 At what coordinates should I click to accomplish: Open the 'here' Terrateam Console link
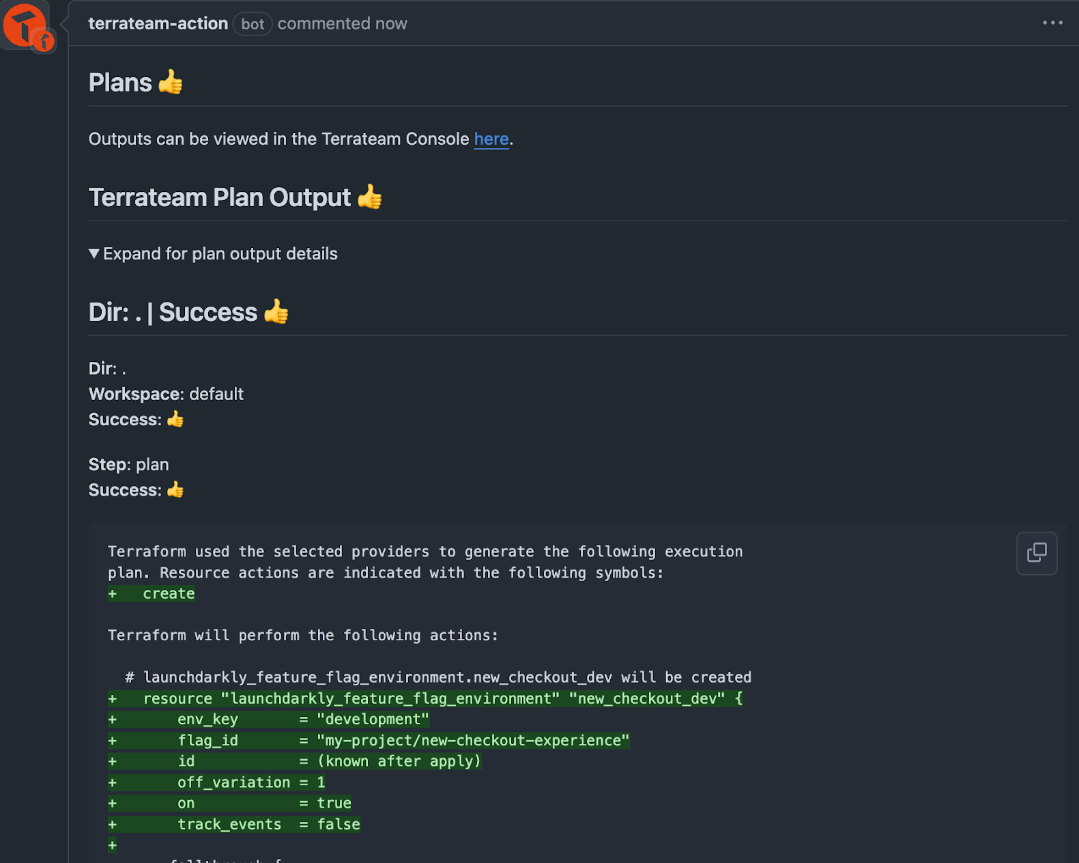(x=491, y=139)
